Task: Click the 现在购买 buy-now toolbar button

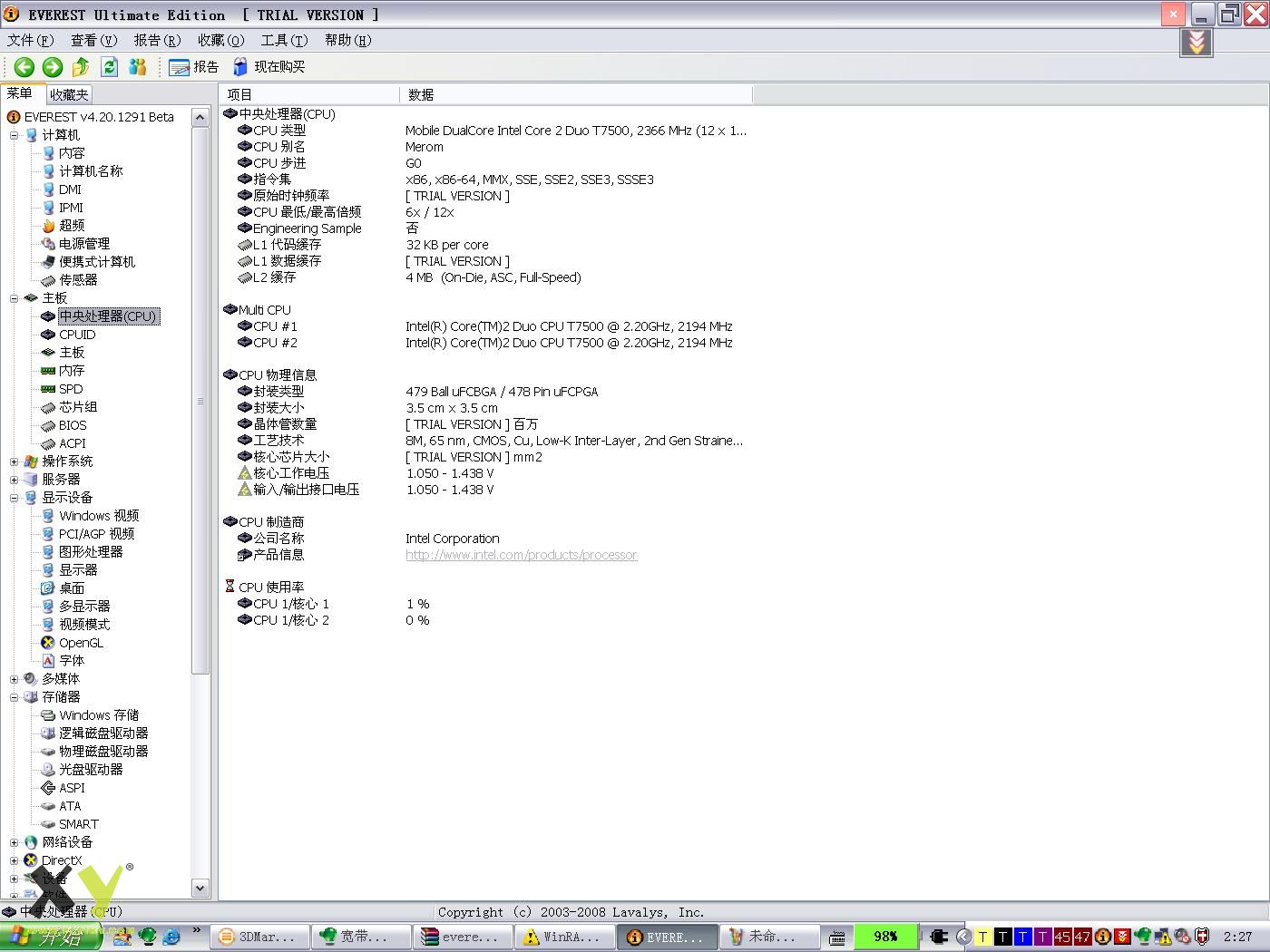Action: tap(269, 66)
